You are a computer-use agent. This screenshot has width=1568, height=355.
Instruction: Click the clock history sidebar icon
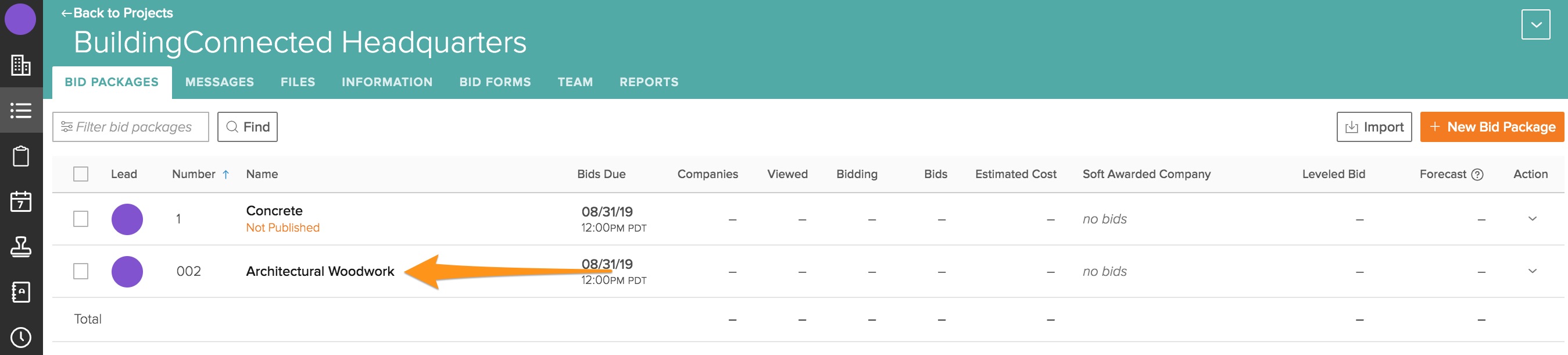[21, 338]
